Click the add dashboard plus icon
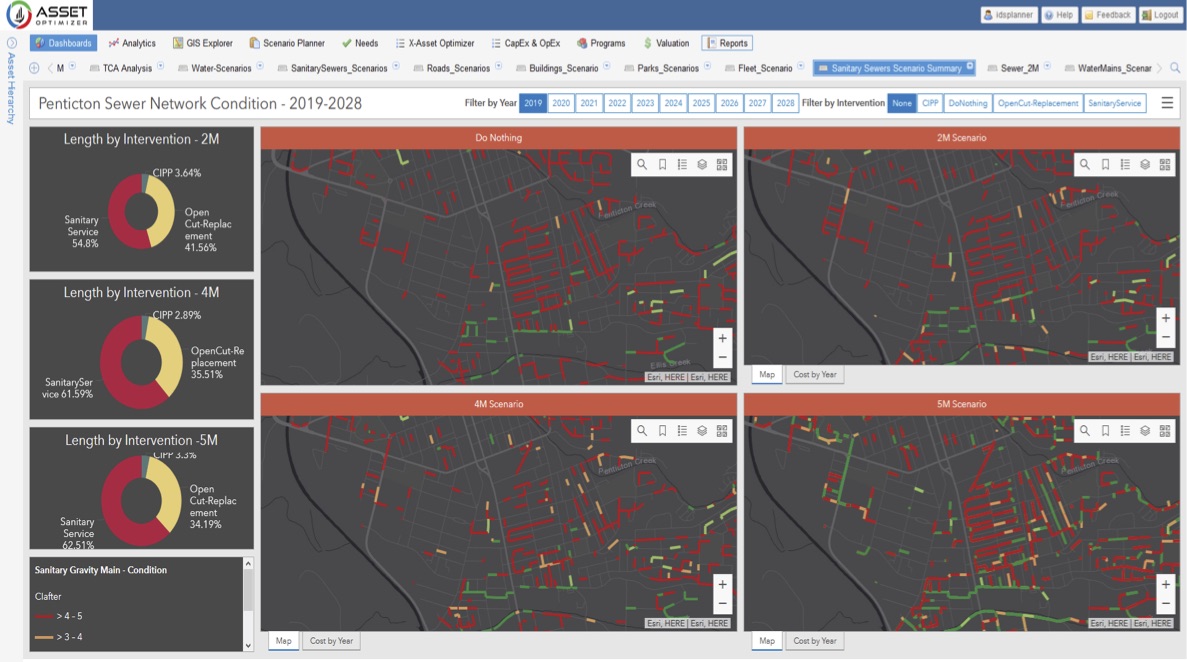This screenshot has height=662, width=1187. point(34,69)
